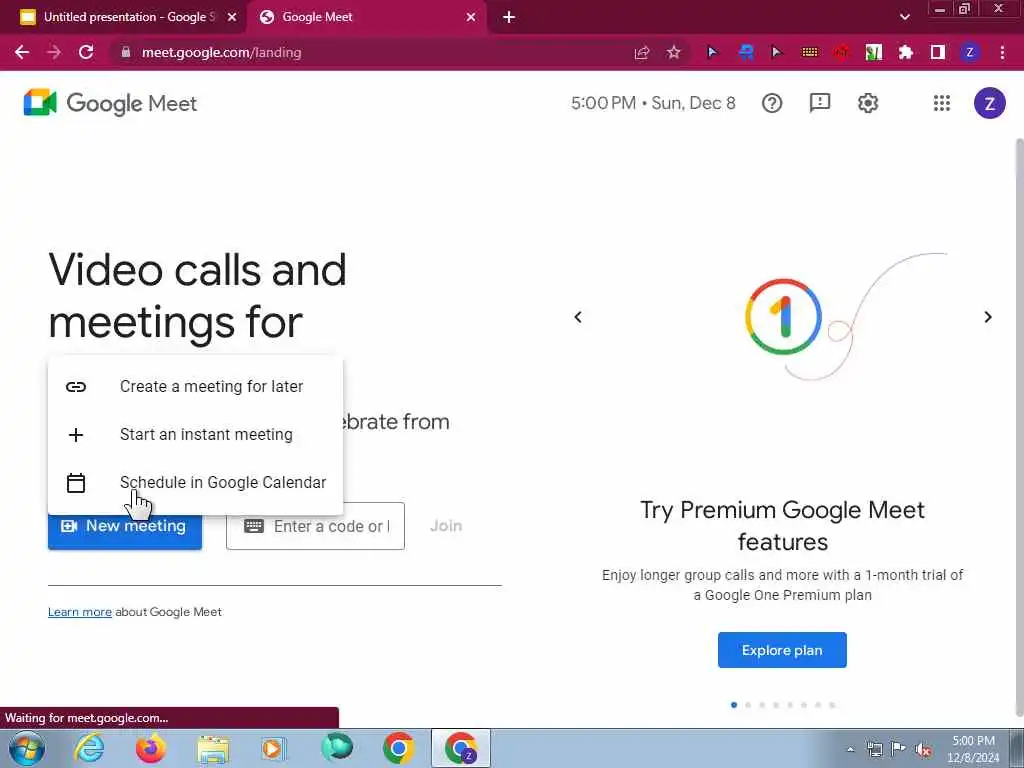Launch Internet Explorer from taskbar
1024x768 pixels.
[89, 748]
